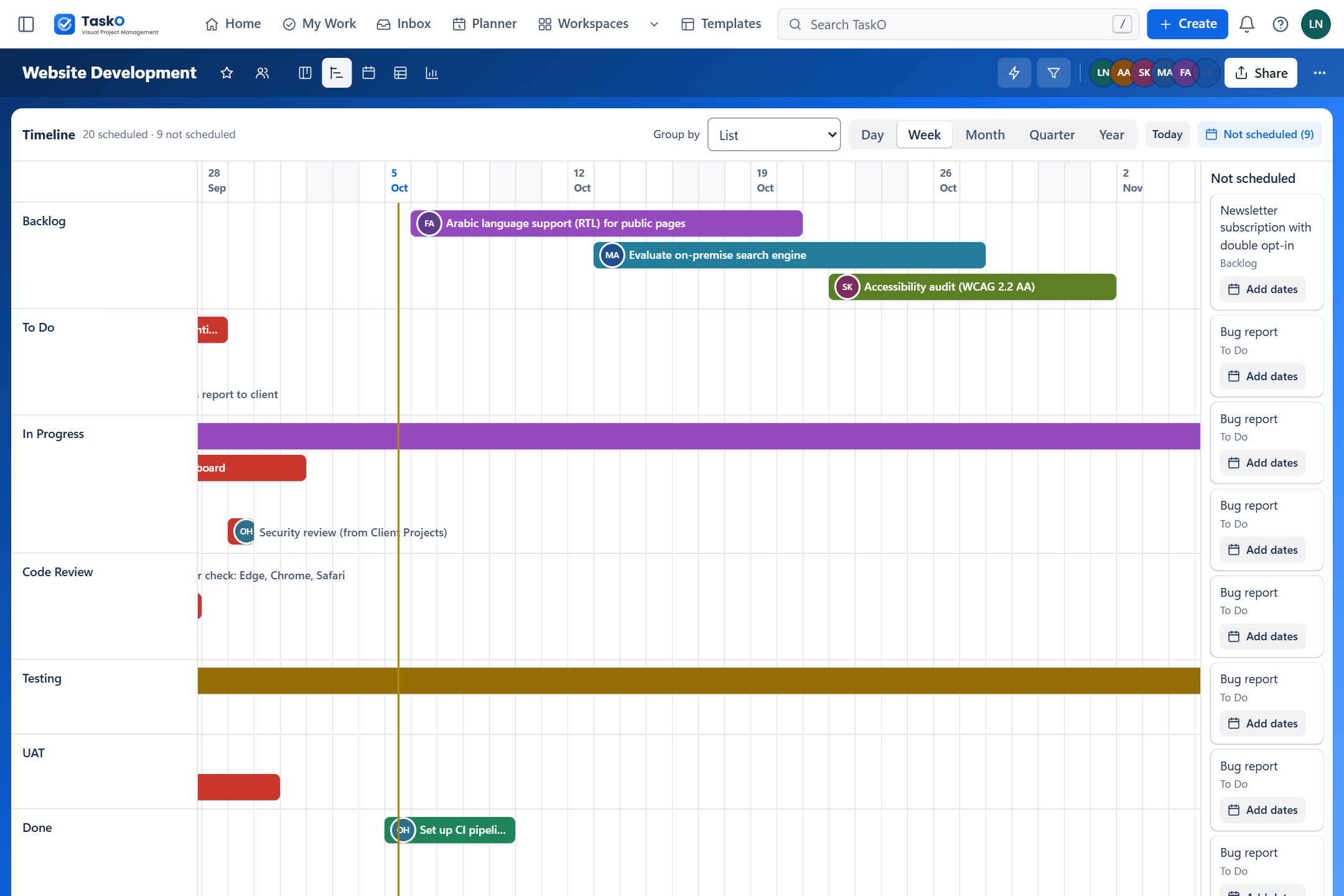
Task: Open Templates page
Action: click(722, 24)
